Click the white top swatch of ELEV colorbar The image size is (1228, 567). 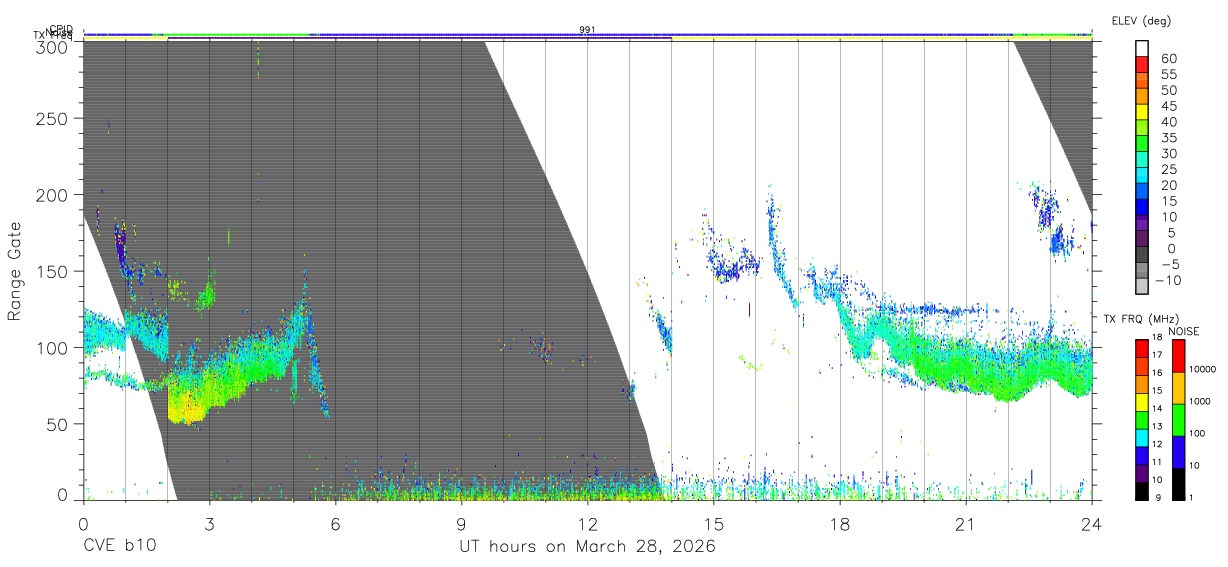click(x=1143, y=49)
